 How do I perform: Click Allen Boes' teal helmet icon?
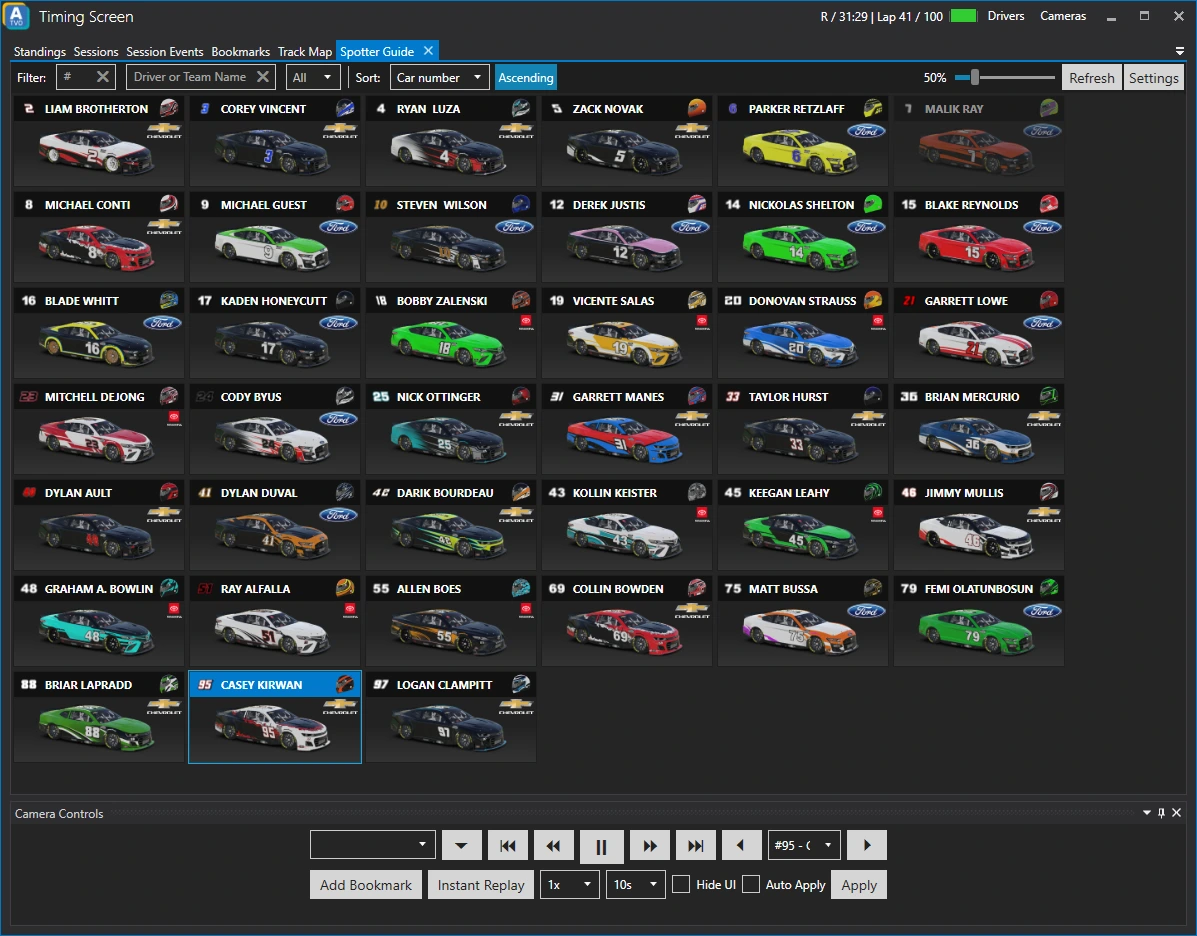[521, 588]
